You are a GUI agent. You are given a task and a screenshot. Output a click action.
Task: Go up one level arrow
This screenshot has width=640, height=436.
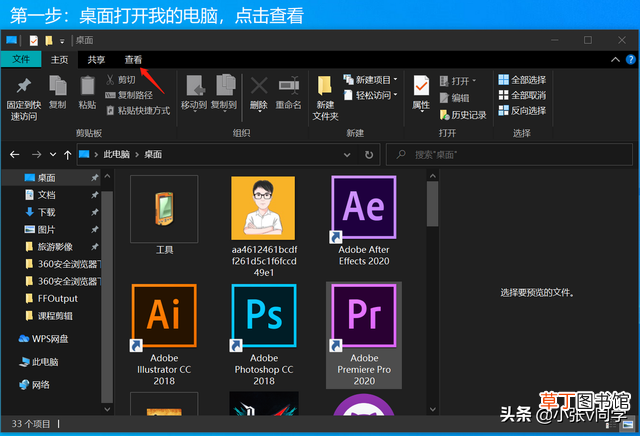coord(67,154)
